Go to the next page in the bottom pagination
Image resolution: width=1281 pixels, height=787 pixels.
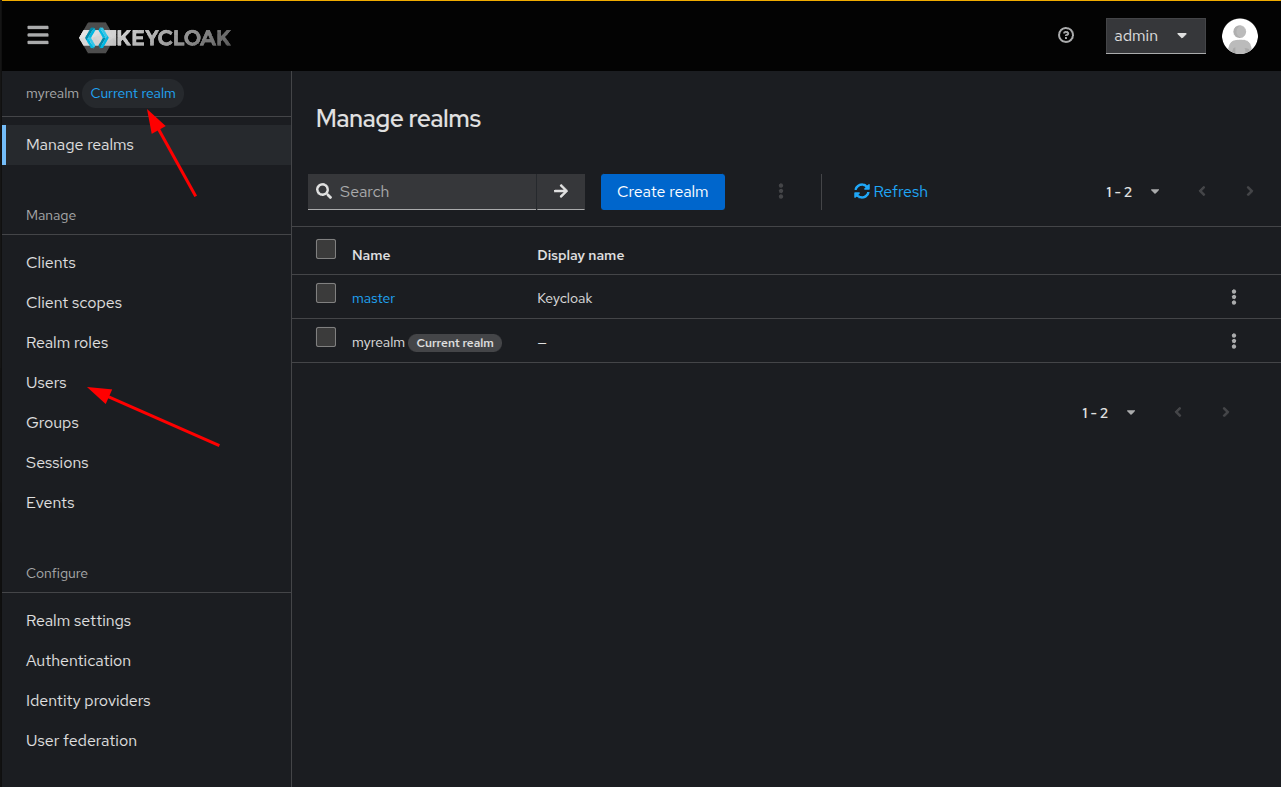(x=1225, y=412)
